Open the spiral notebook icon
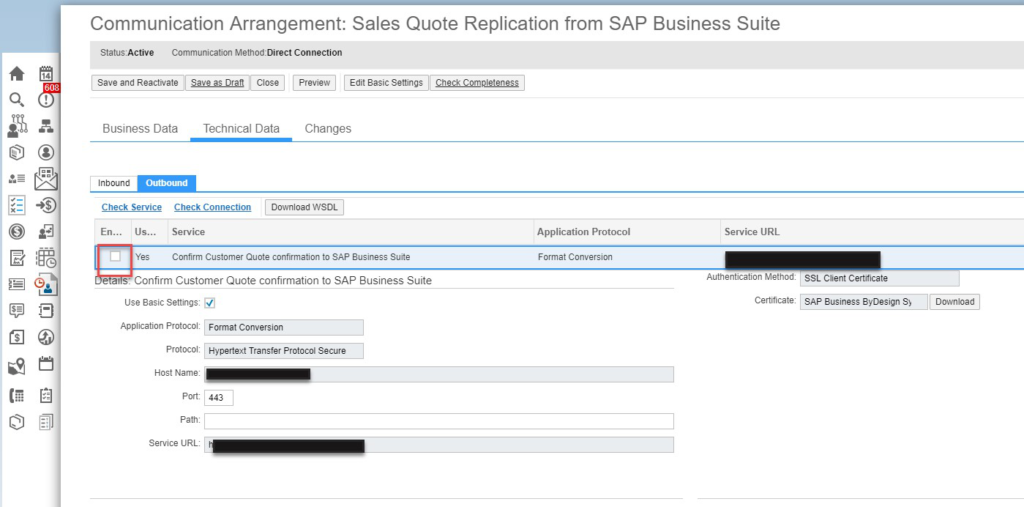The height and width of the screenshot is (507, 1024). click(x=46, y=310)
